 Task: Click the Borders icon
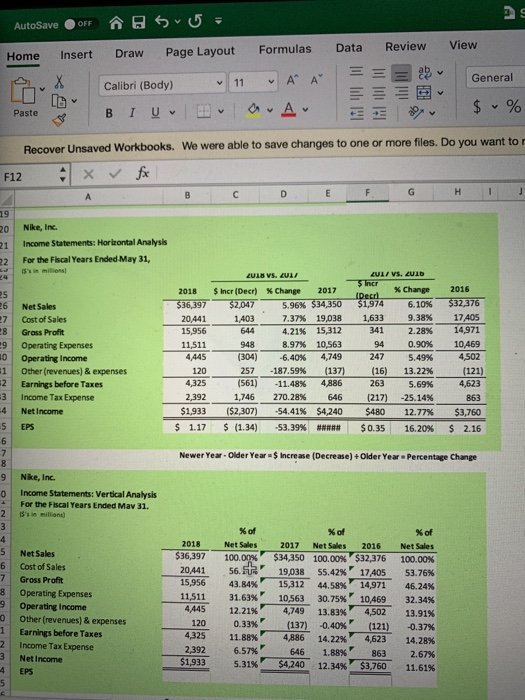pyautogui.click(x=204, y=111)
